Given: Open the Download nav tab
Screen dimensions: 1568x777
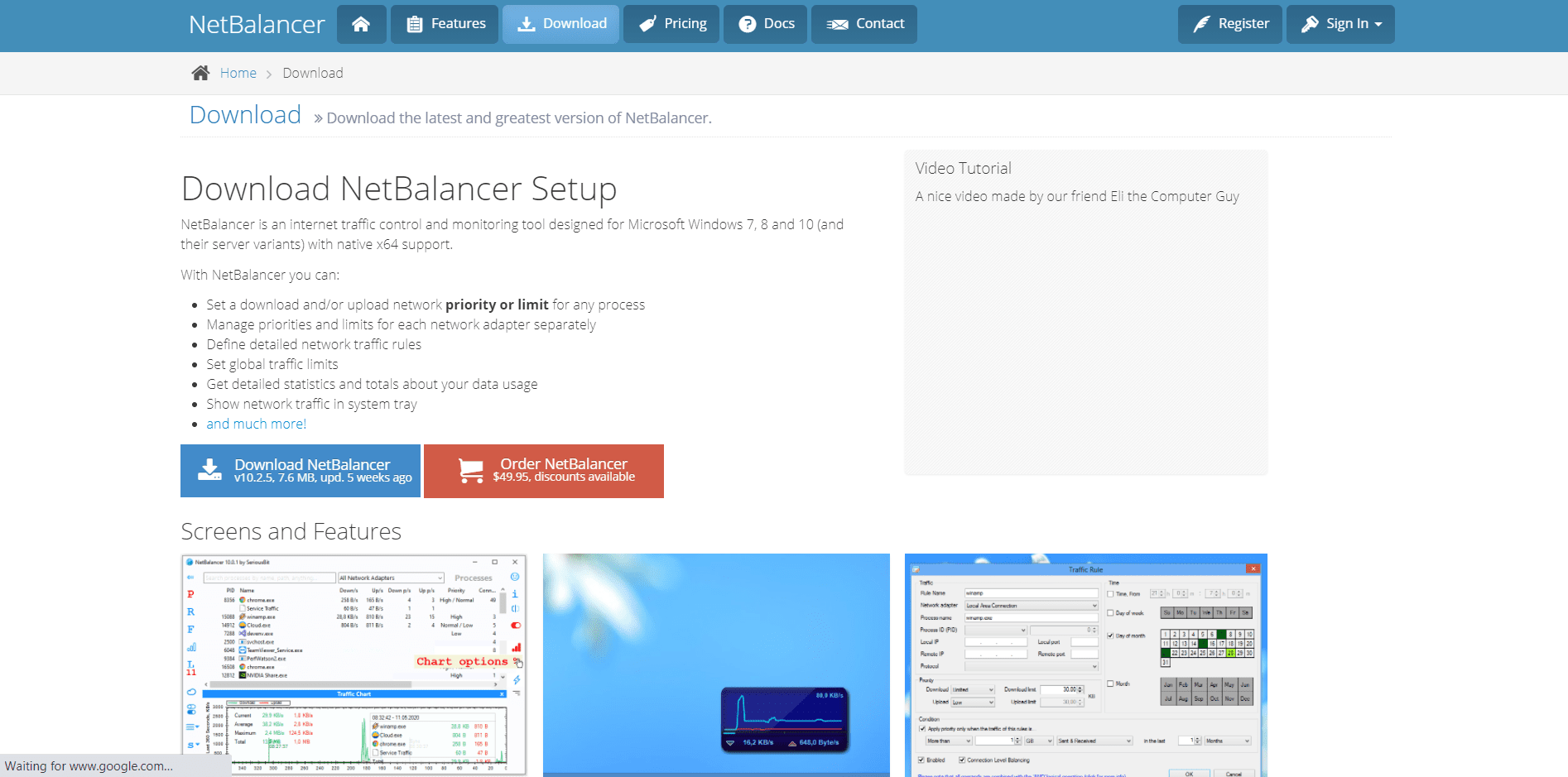Looking at the screenshot, I should (x=560, y=24).
